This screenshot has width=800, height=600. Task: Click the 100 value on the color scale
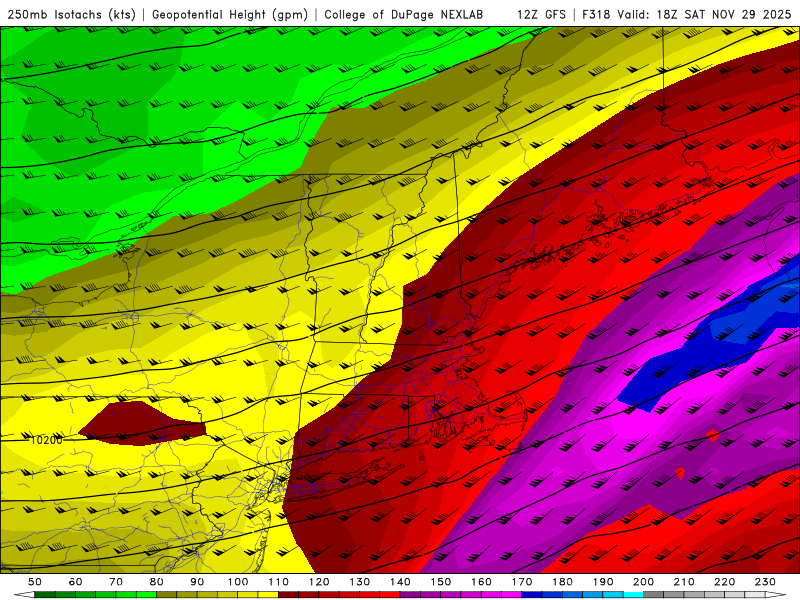tap(238, 582)
